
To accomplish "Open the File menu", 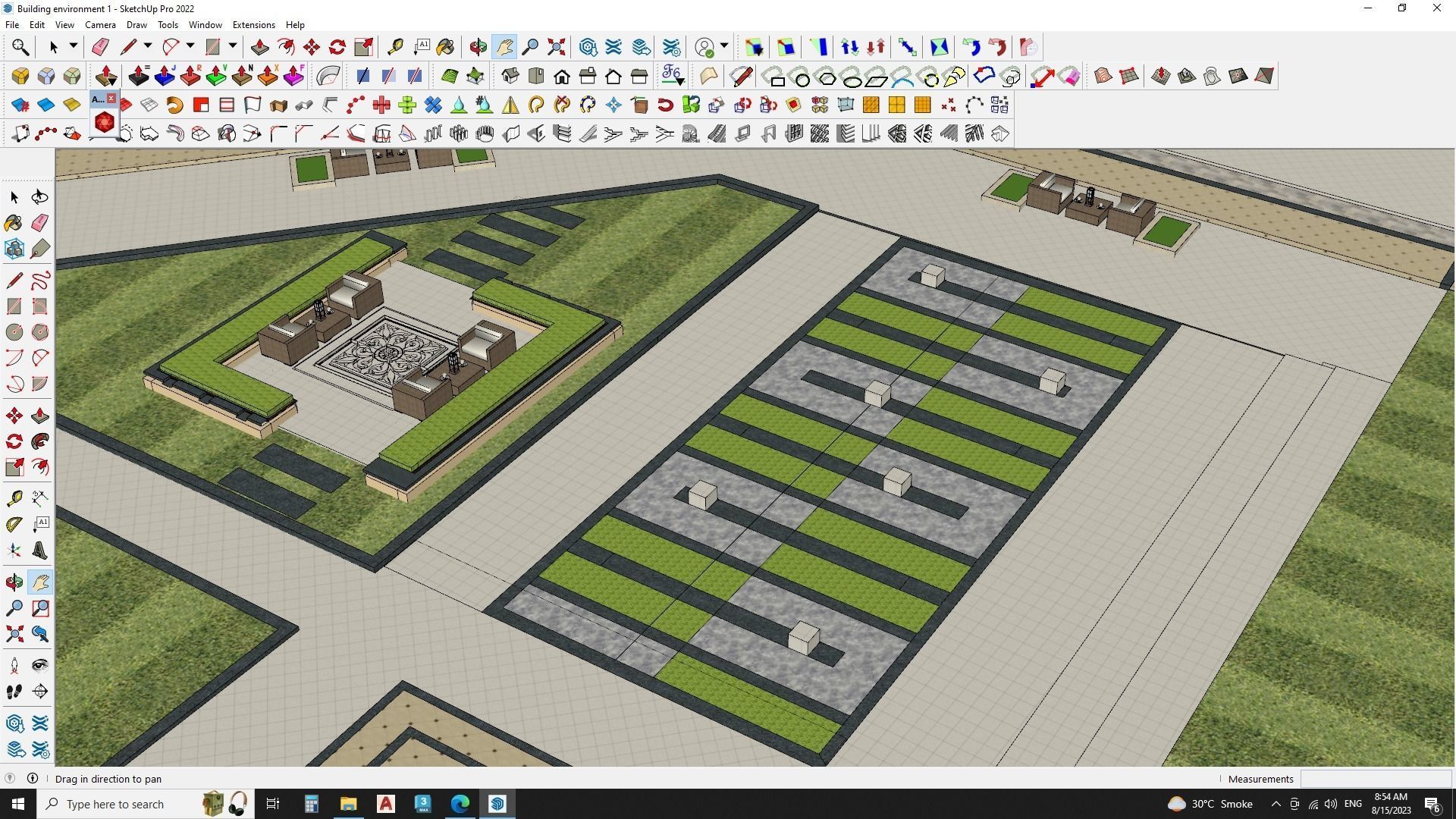I will [12, 25].
